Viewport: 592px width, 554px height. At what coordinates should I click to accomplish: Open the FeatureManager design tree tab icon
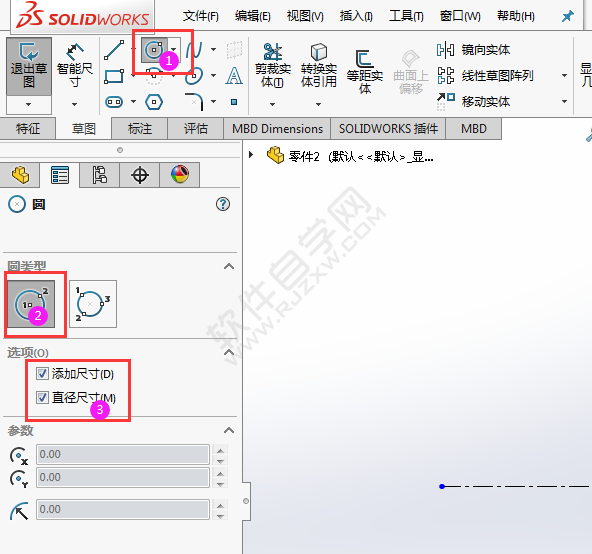[x=20, y=175]
